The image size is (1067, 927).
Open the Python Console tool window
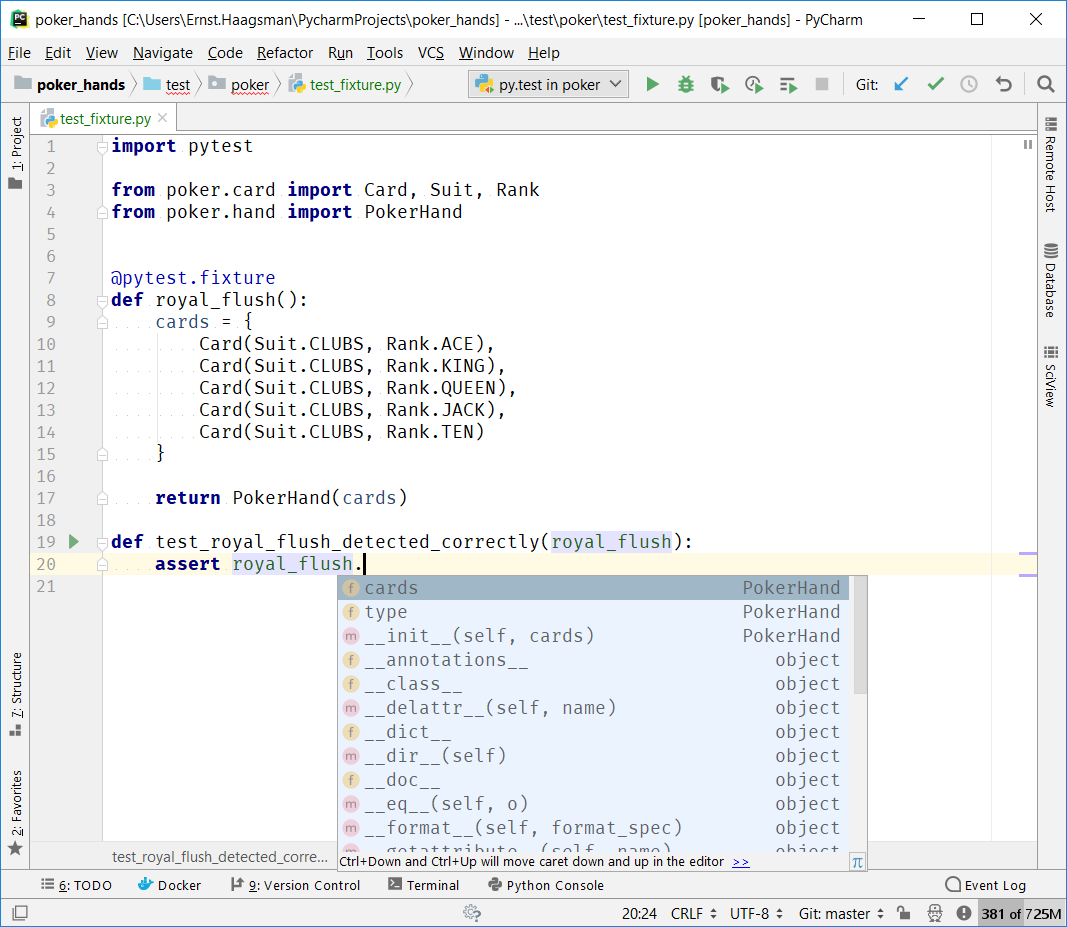pos(546,885)
